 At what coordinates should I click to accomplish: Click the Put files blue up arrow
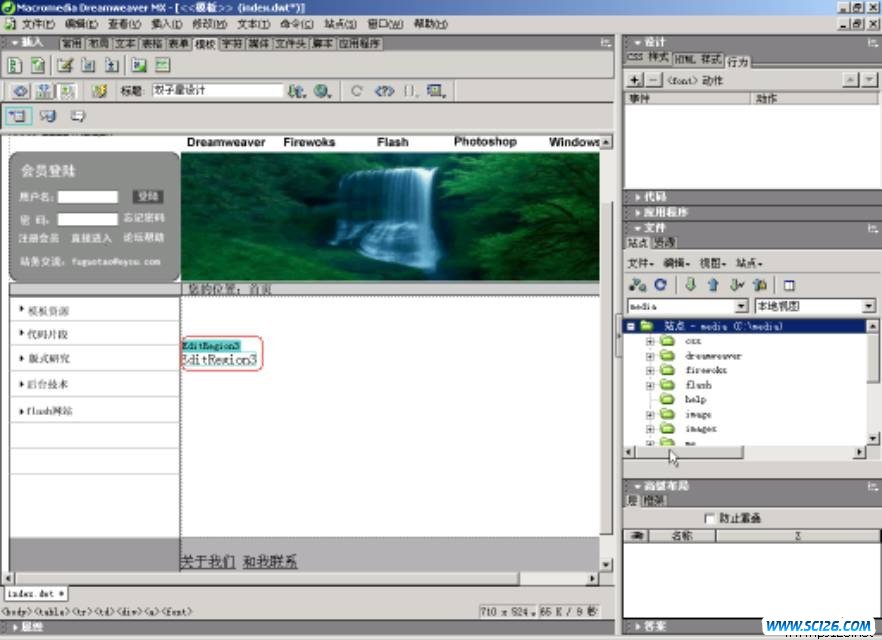point(713,285)
